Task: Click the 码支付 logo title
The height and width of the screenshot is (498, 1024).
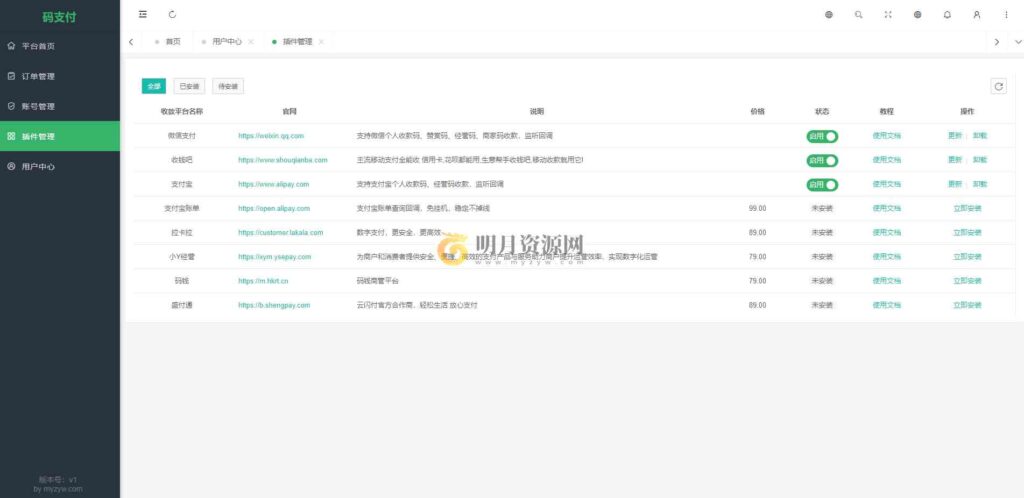Action: 59,17
